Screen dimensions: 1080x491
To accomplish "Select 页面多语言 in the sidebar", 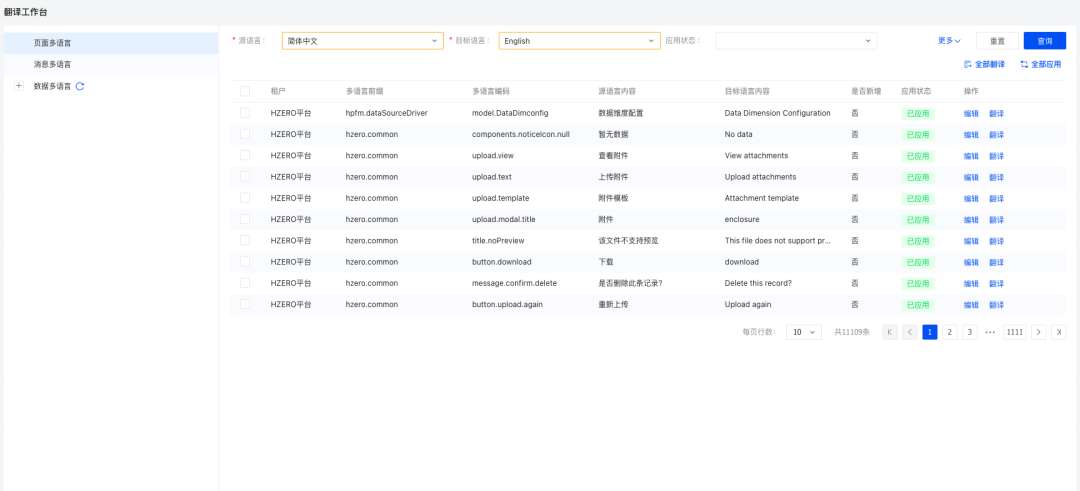I will coord(52,43).
